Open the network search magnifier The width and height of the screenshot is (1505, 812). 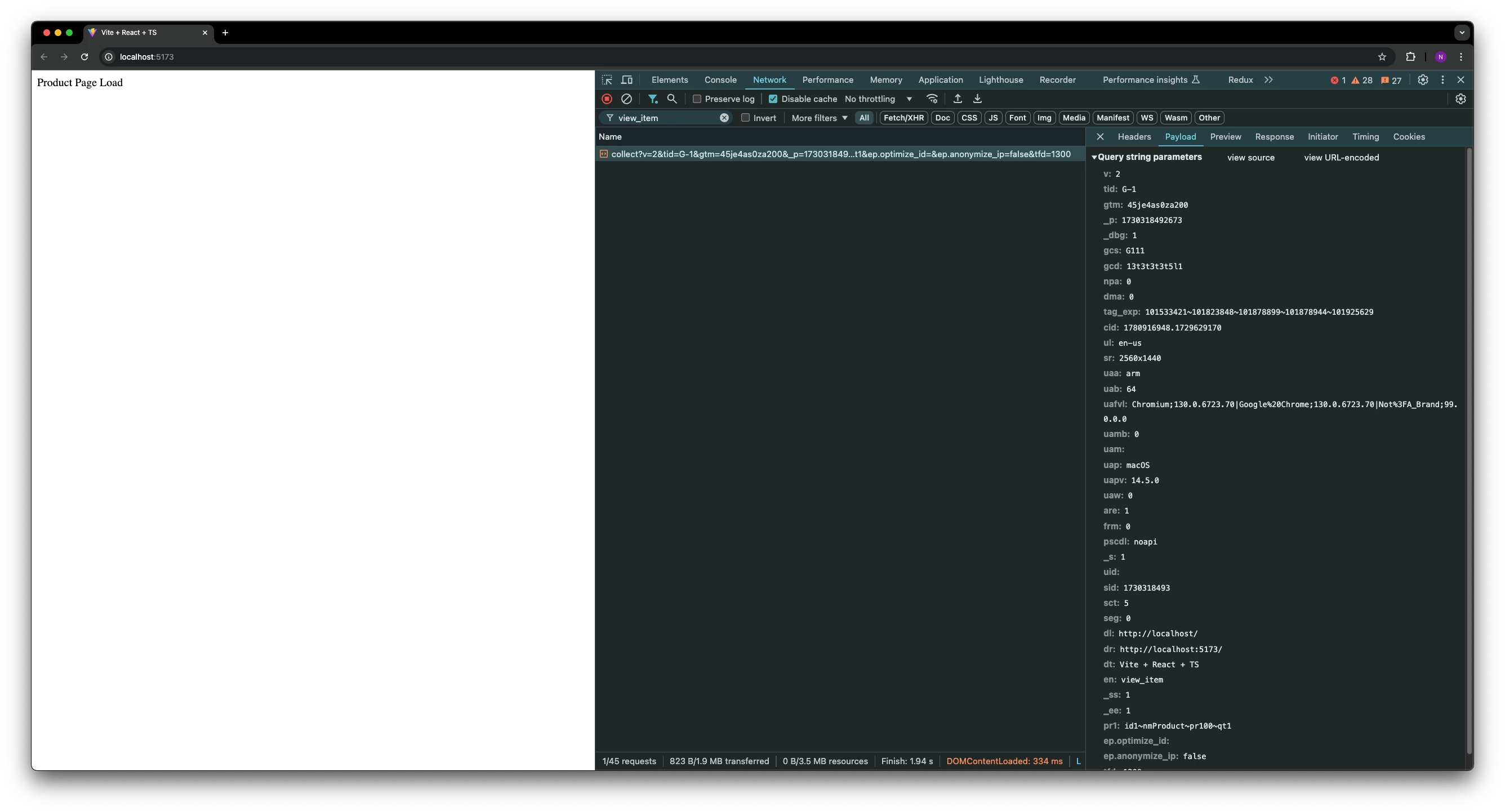(672, 99)
